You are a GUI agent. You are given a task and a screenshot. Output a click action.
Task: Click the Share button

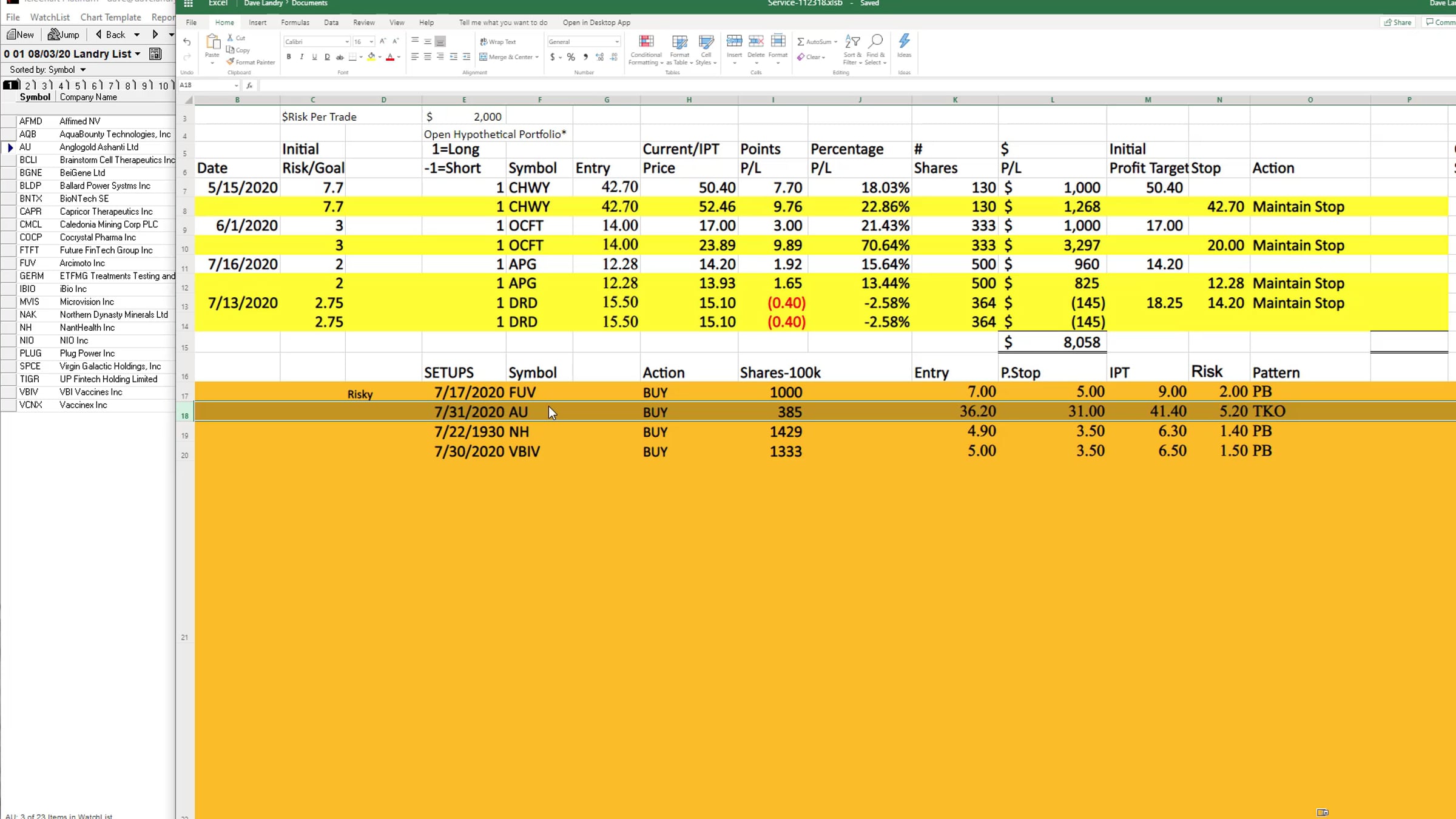1398,22
